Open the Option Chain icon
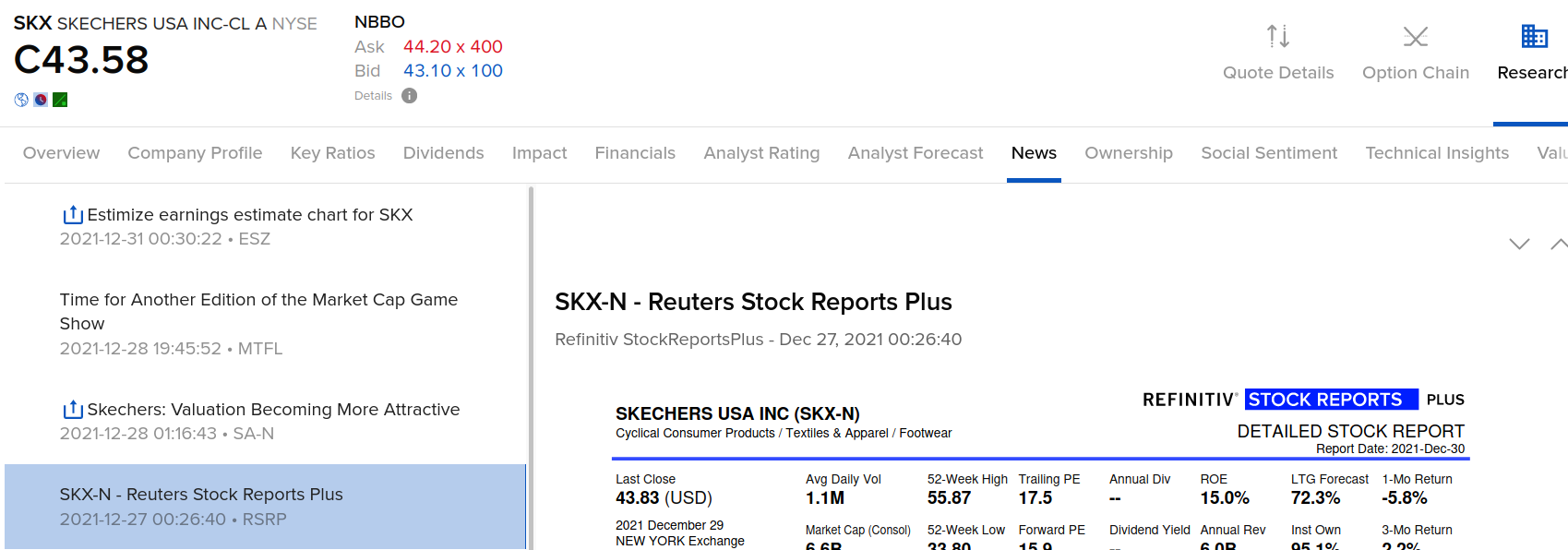Viewport: 1568px width, 550px height. [1415, 37]
